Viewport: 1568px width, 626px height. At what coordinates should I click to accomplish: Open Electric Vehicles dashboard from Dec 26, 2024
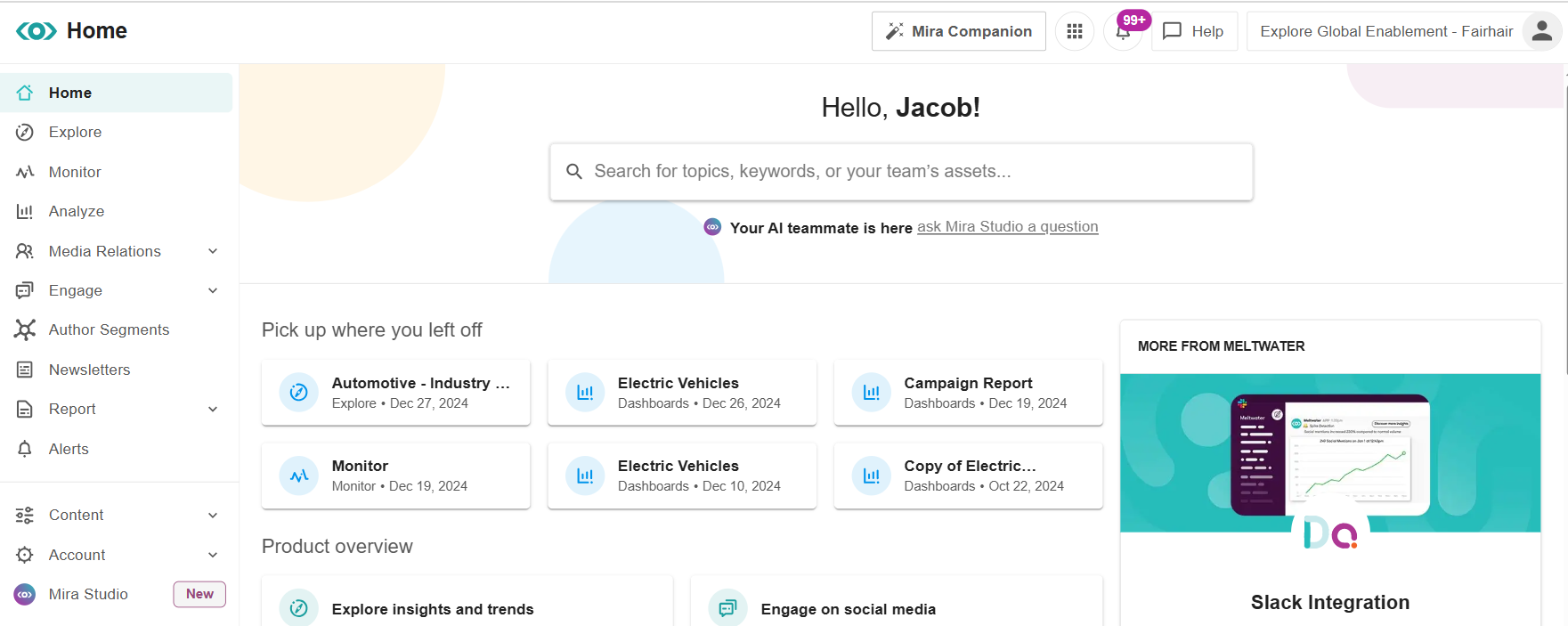point(682,393)
